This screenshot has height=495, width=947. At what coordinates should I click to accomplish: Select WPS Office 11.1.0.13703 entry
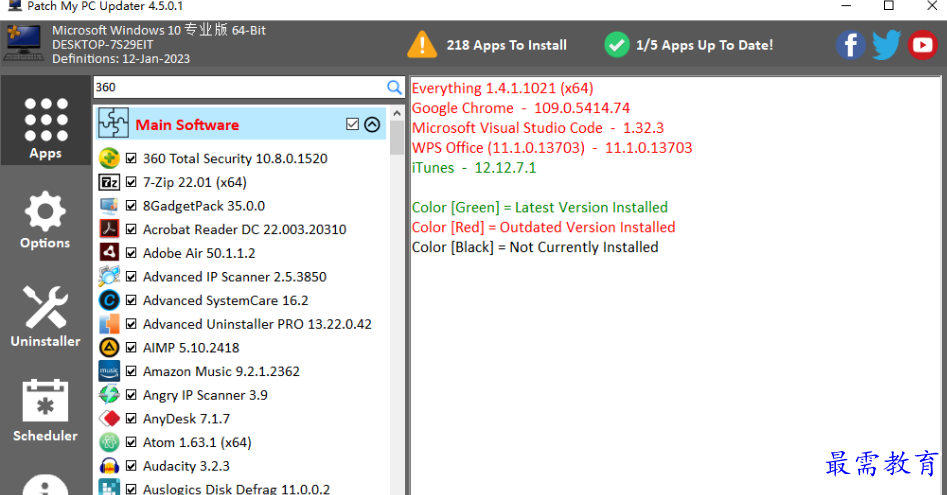click(x=552, y=148)
